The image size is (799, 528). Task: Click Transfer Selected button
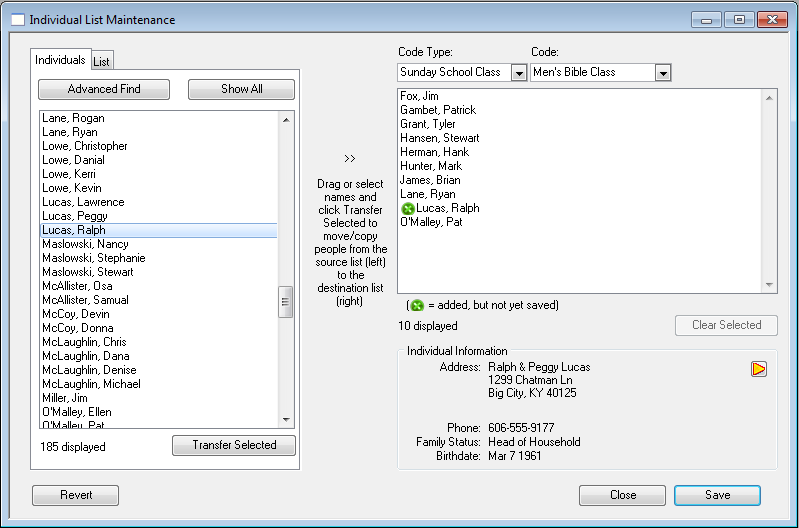(234, 445)
